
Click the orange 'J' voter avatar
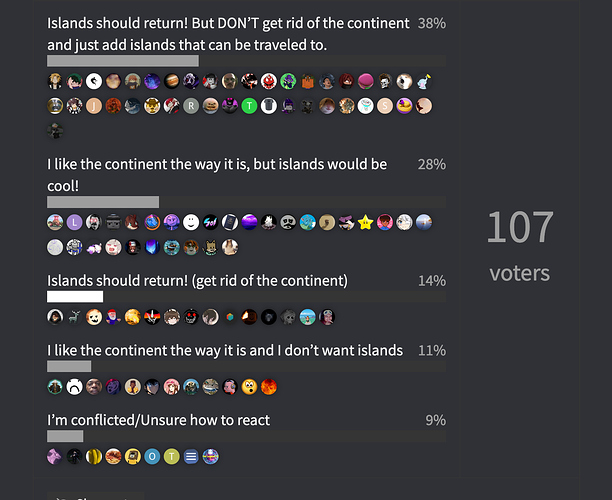tap(94, 106)
